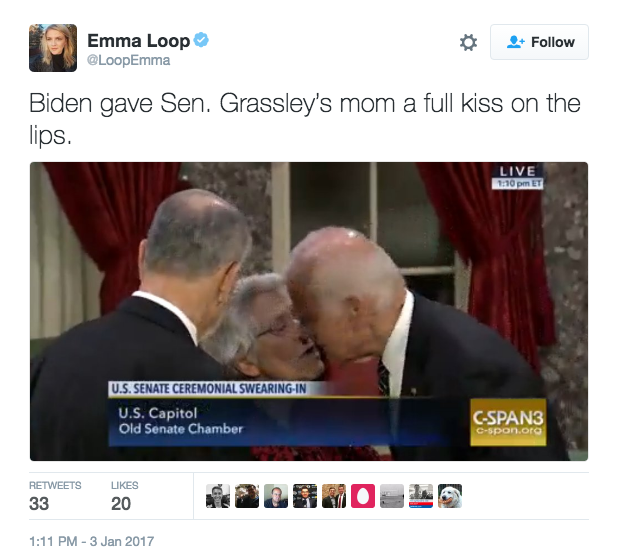Follow Emma Loop
The width and height of the screenshot is (620, 556).
(539, 42)
